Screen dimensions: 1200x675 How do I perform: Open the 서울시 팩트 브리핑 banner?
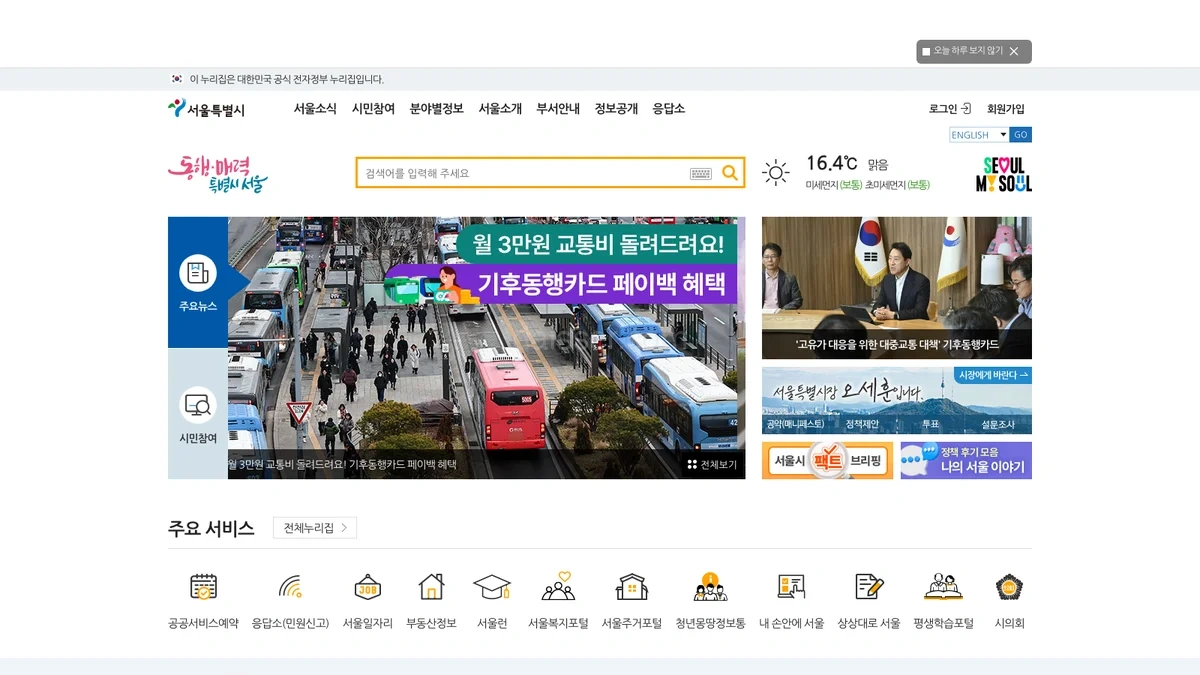(827, 461)
